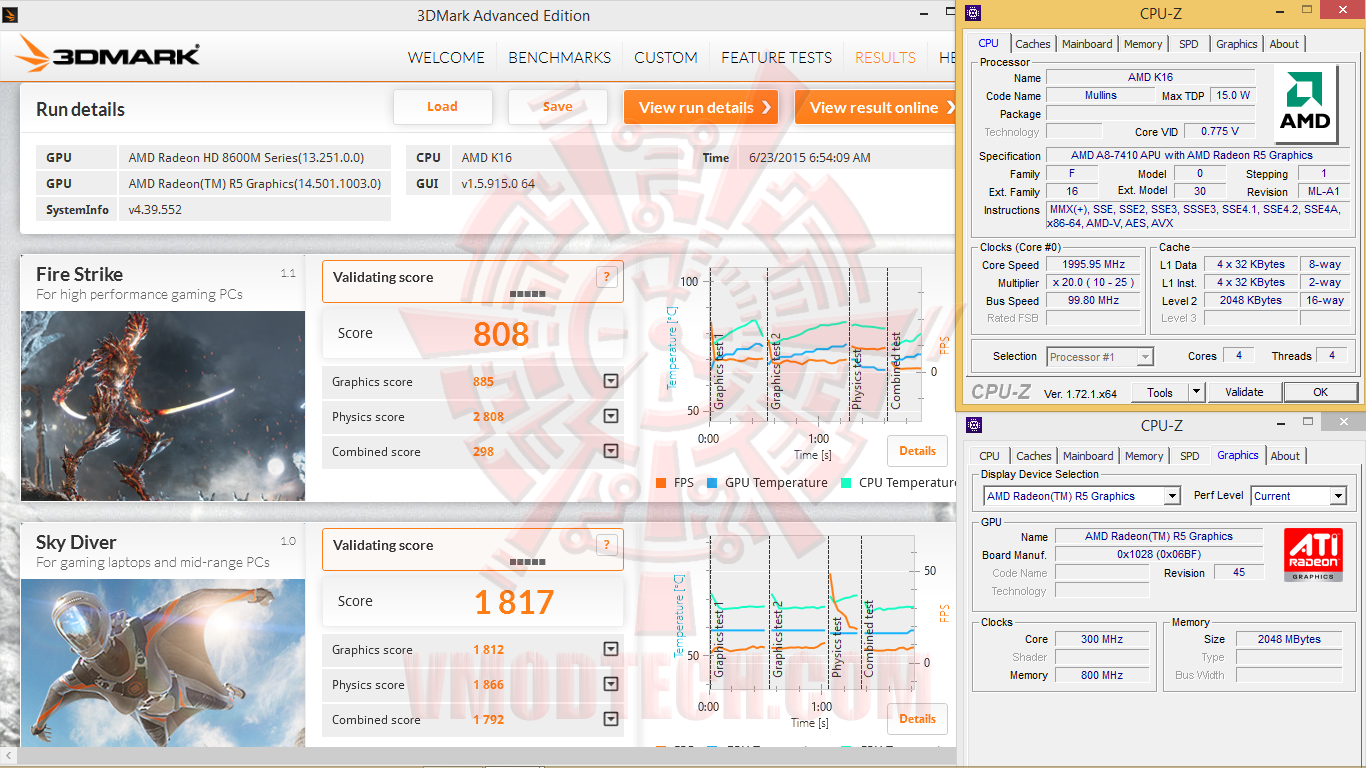Expand the Fire Strike Graphics score row
1366x768 pixels.
(611, 382)
